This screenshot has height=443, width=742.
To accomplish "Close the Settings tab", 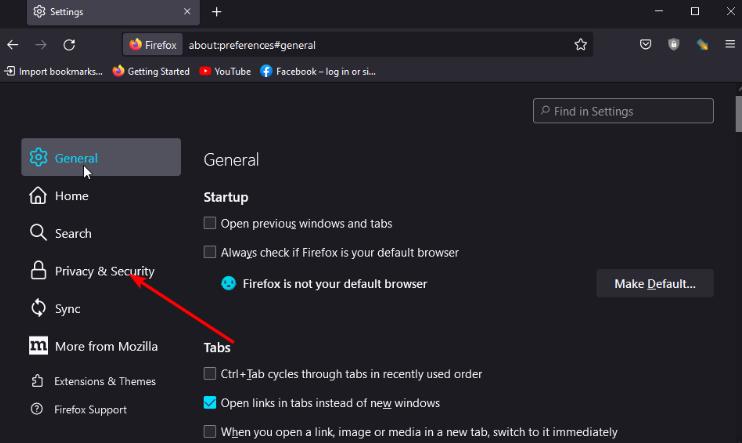I will click(x=187, y=11).
